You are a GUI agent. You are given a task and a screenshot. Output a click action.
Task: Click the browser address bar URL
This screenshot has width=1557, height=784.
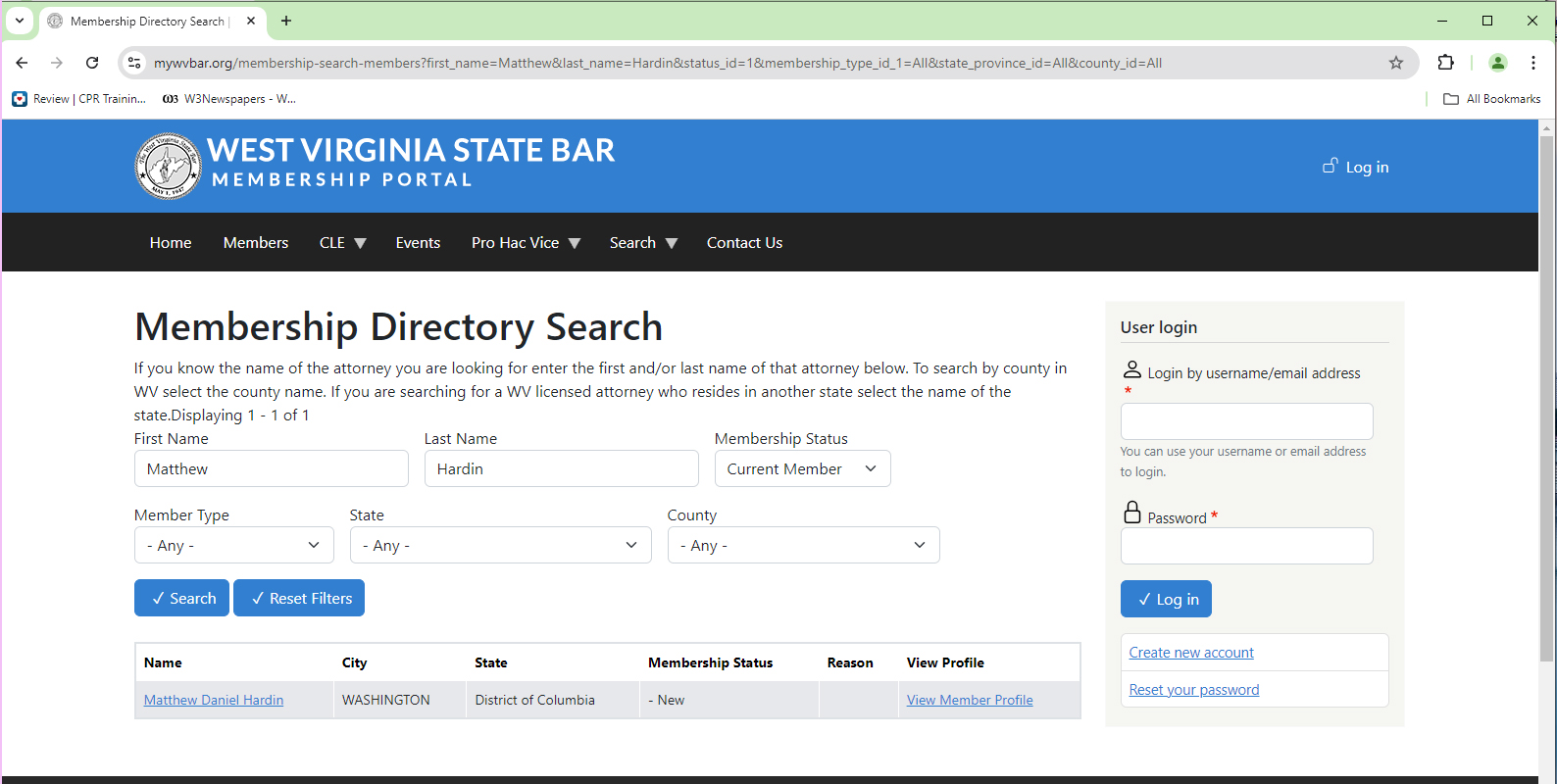point(658,63)
